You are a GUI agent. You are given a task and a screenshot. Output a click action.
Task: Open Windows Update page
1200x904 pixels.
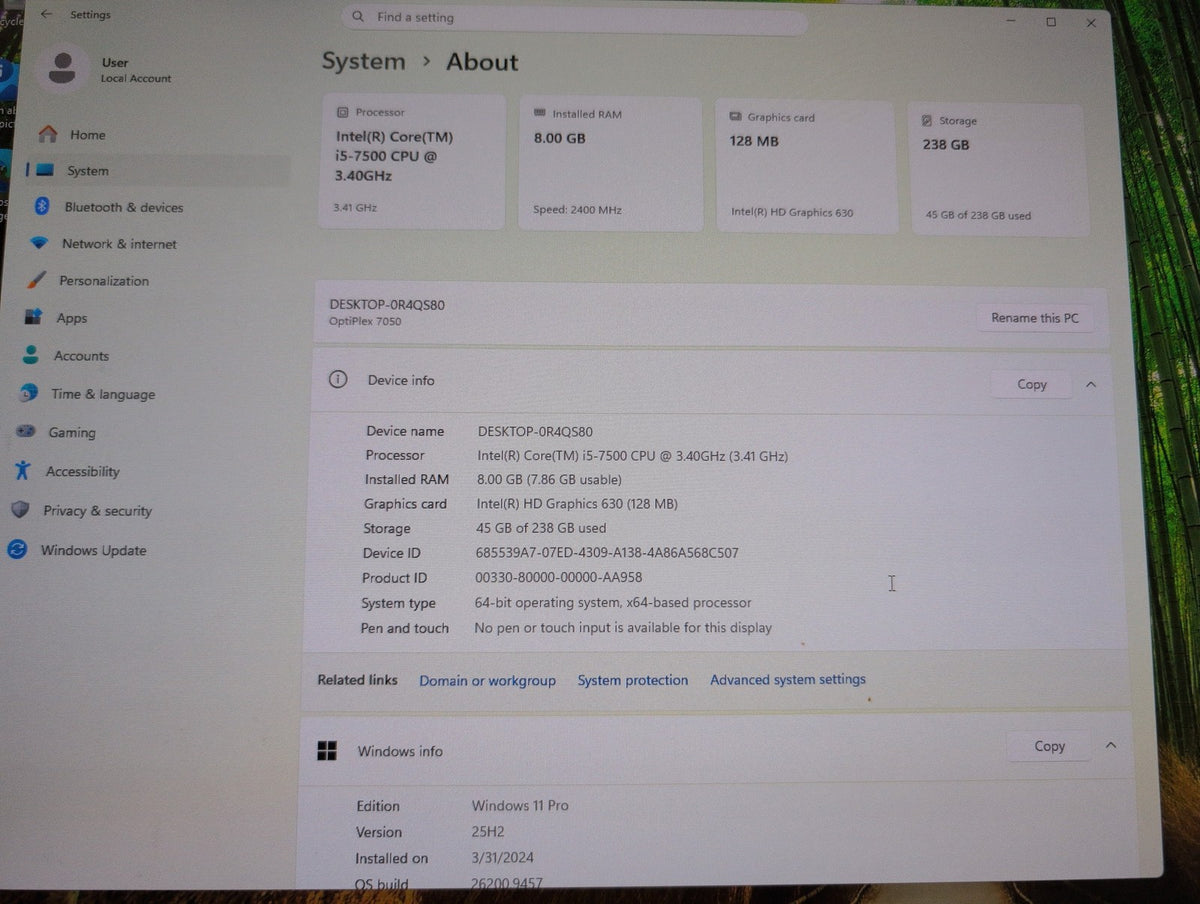point(93,550)
